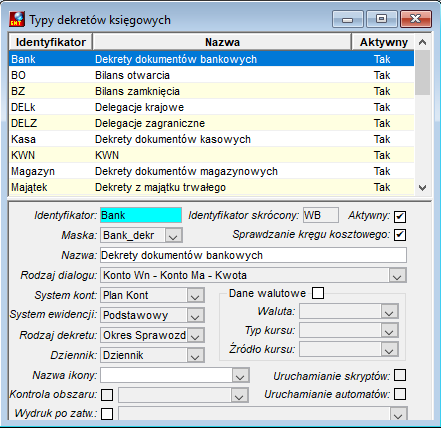This screenshot has width=441, height=428.
Task: Select the BO Bilans otwarcia row
Action: point(211,75)
